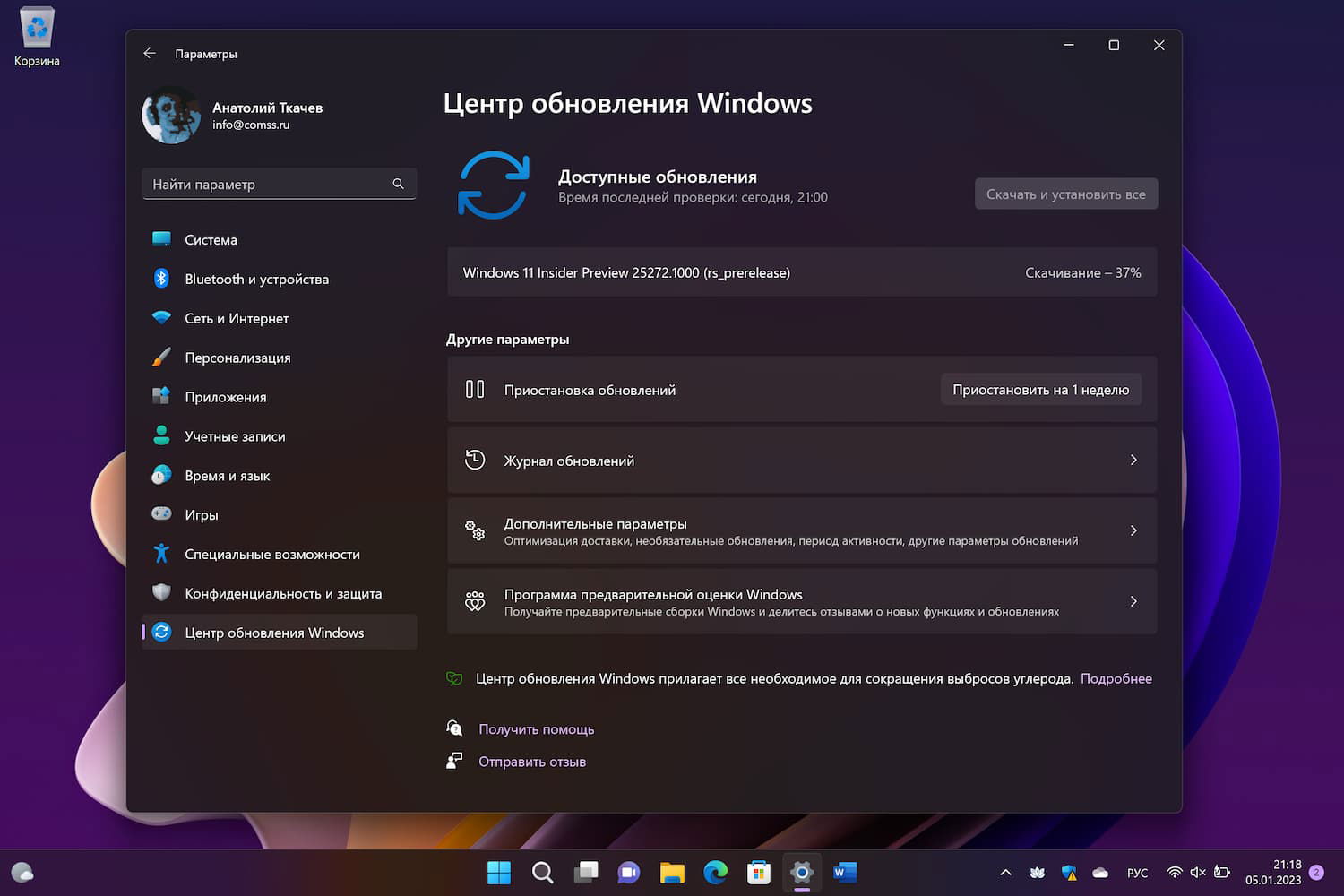
Task: Expand Программа предварительной оценки Windows
Action: tap(1133, 601)
